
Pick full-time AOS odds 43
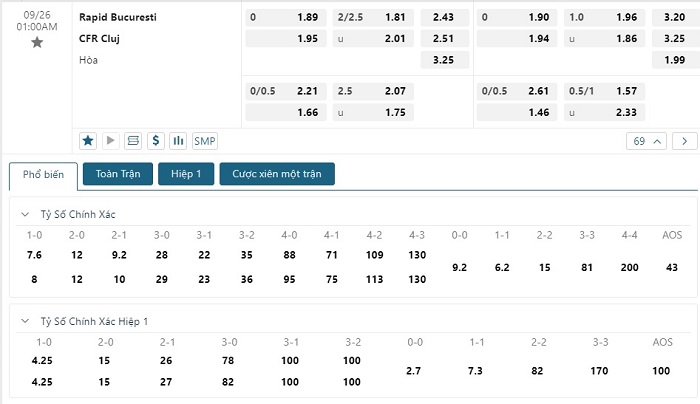click(672, 267)
